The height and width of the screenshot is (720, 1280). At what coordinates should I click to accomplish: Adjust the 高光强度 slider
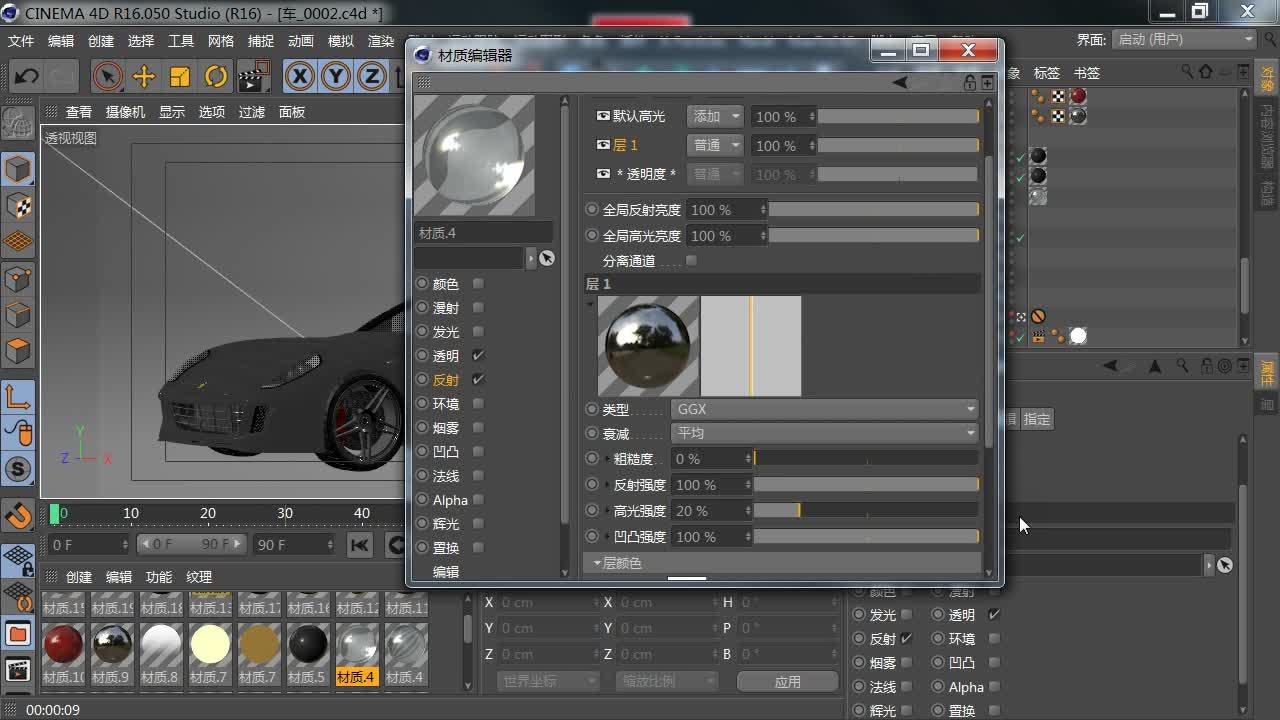[866, 511]
